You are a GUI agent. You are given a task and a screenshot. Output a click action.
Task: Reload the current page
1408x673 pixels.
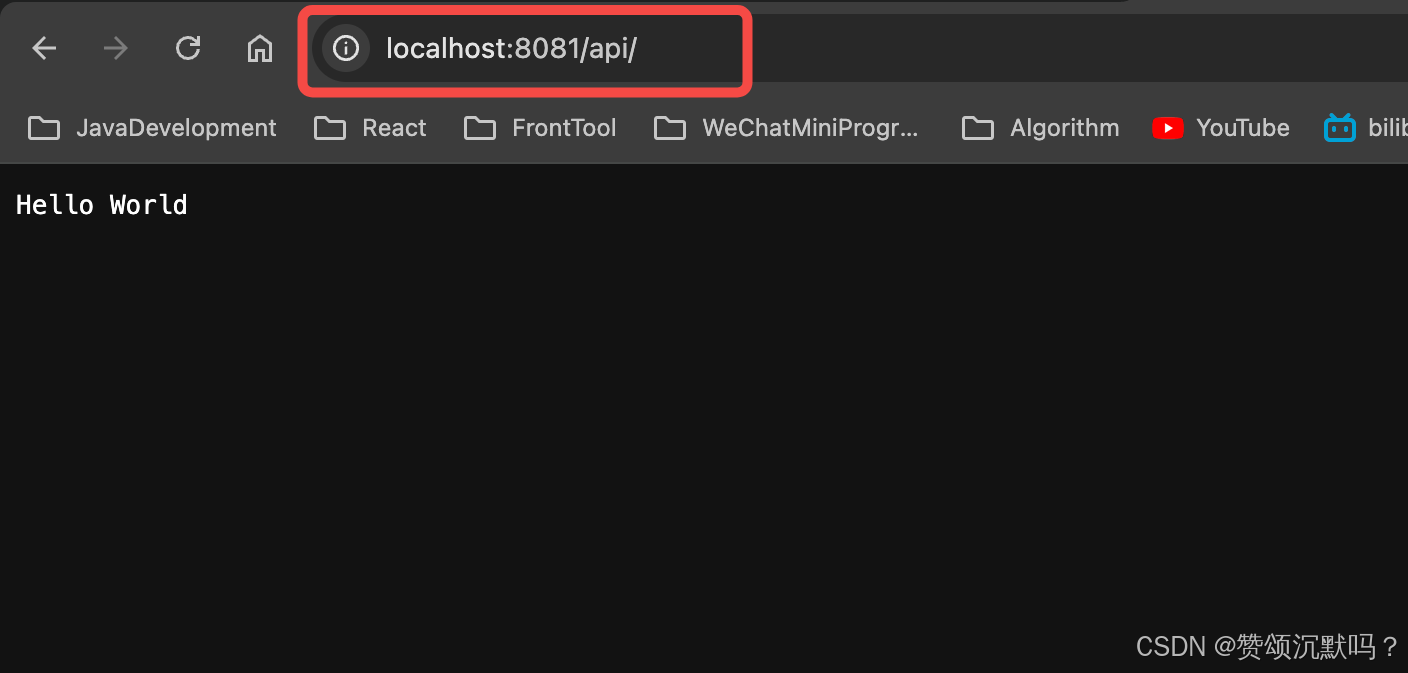coord(188,47)
